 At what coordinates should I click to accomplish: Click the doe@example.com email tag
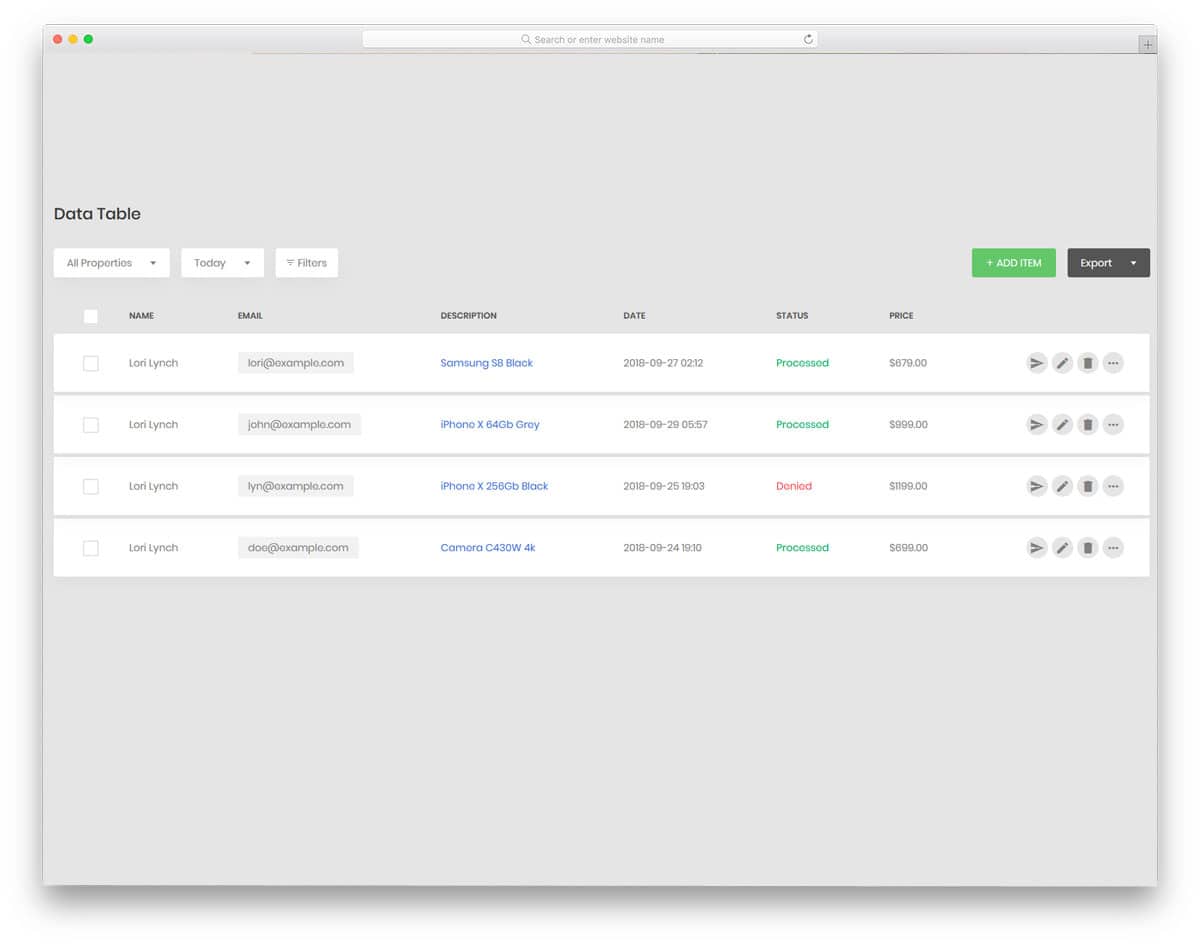click(298, 548)
